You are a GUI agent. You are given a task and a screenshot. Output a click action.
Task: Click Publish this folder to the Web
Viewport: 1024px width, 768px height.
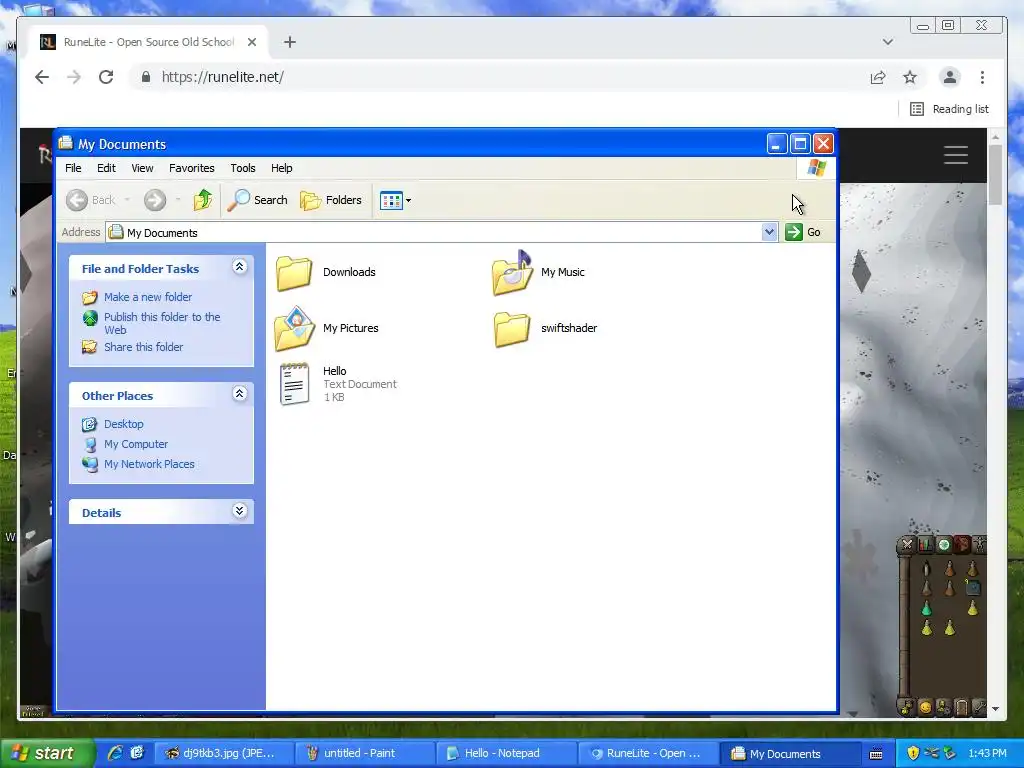click(x=162, y=323)
